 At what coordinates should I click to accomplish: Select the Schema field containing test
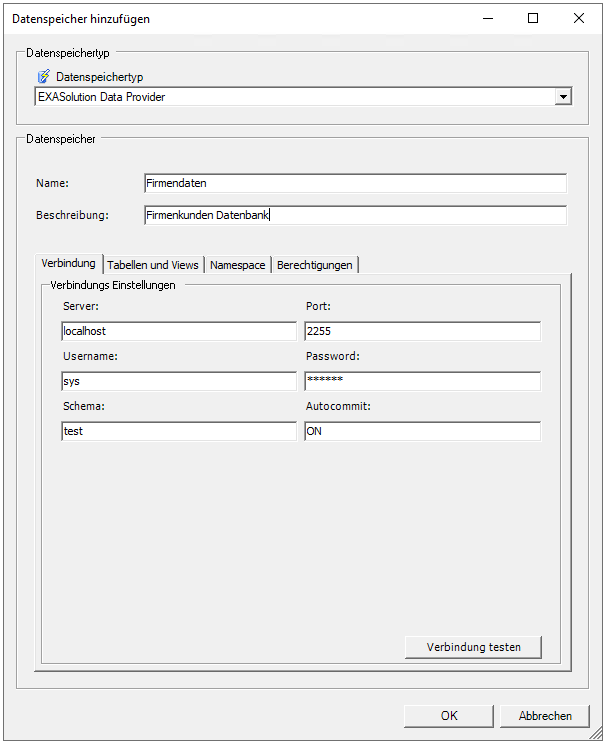pyautogui.click(x=179, y=431)
